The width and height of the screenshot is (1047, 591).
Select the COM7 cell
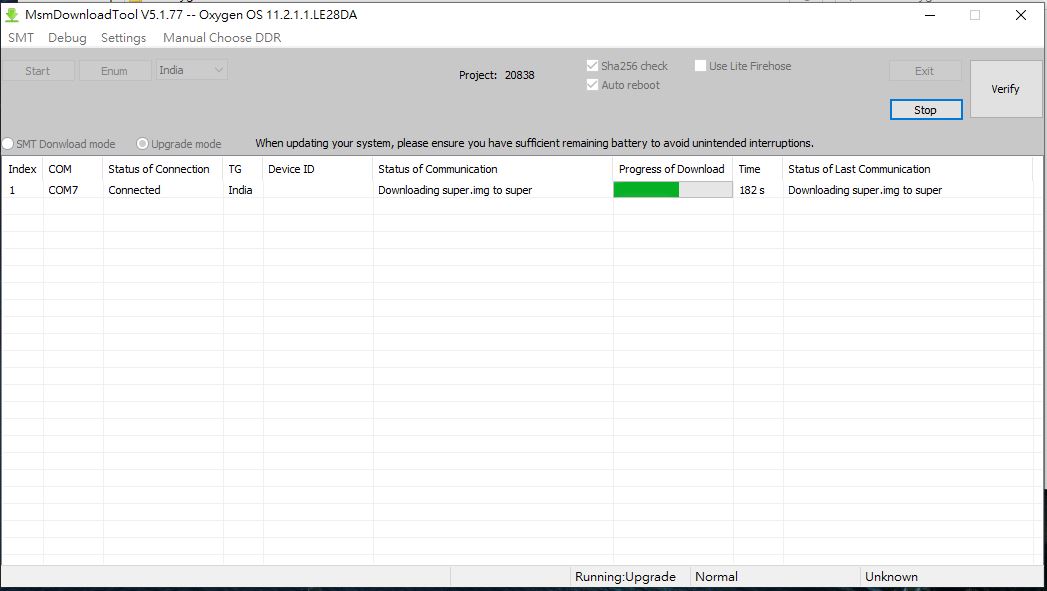(73, 190)
